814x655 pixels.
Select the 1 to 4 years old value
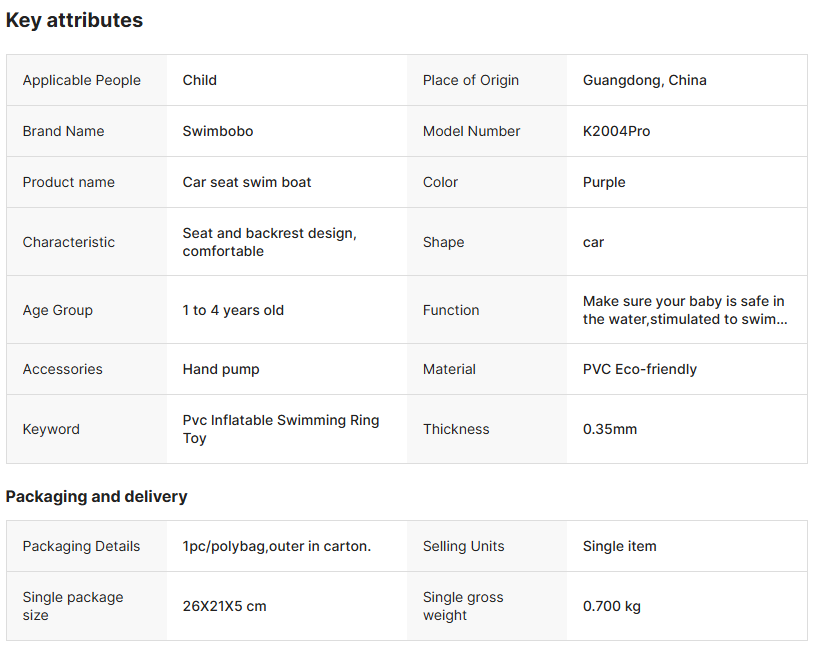coord(233,310)
